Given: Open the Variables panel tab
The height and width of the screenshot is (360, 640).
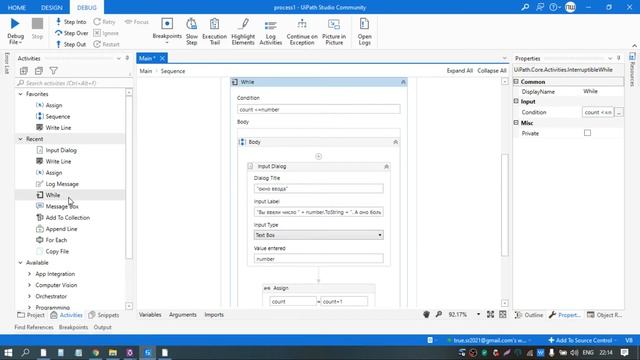Looking at the screenshot, I should pyautogui.click(x=150, y=315).
